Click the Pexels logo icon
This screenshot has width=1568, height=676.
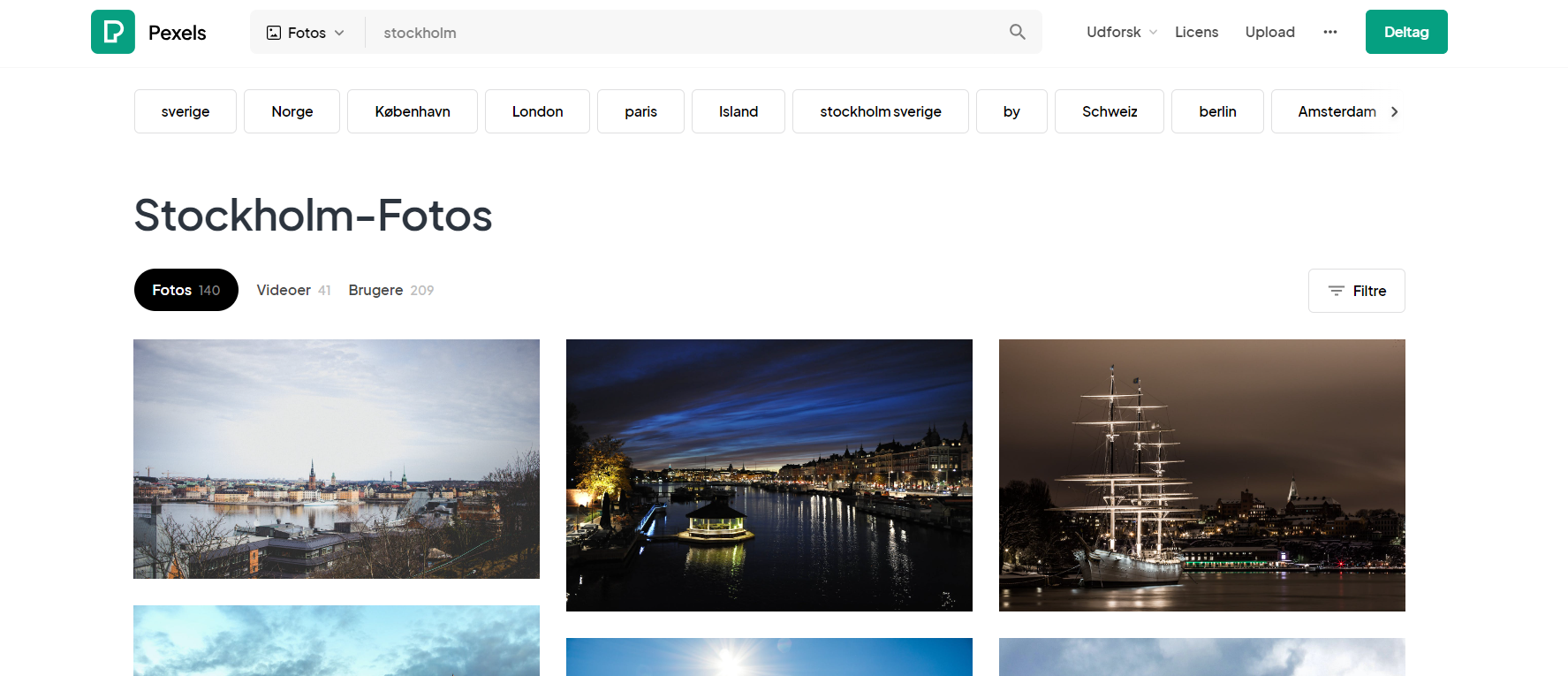113,32
